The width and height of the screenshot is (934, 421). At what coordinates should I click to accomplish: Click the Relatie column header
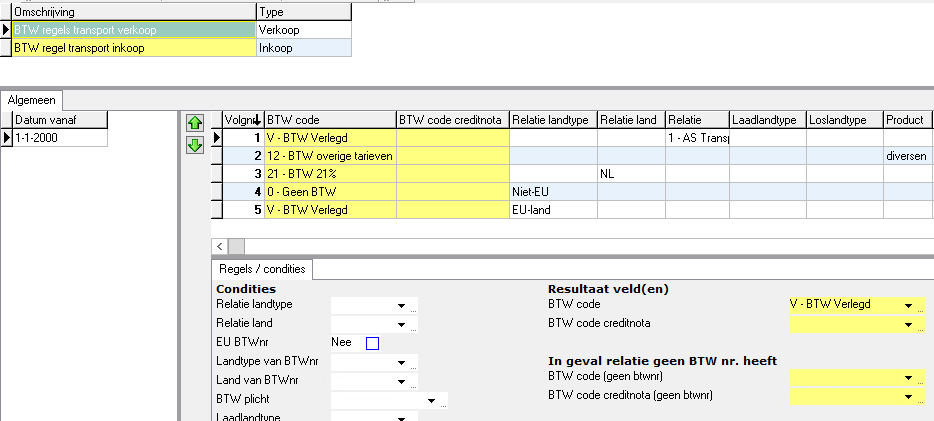[698, 120]
